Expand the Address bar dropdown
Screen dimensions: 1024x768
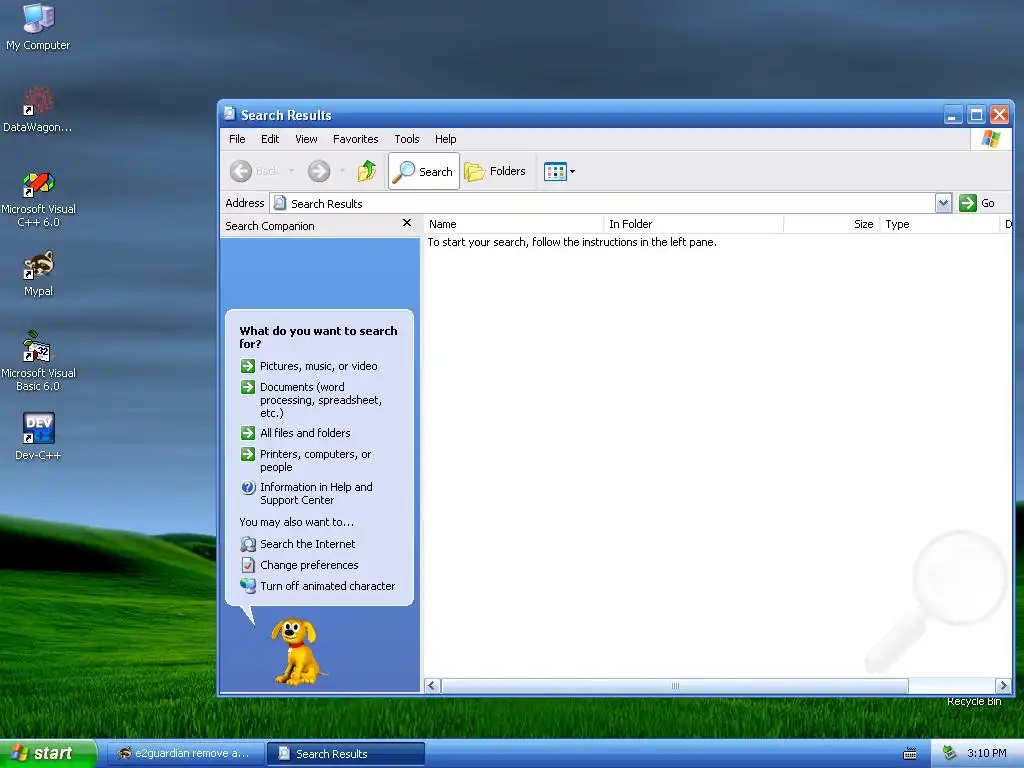coord(943,203)
